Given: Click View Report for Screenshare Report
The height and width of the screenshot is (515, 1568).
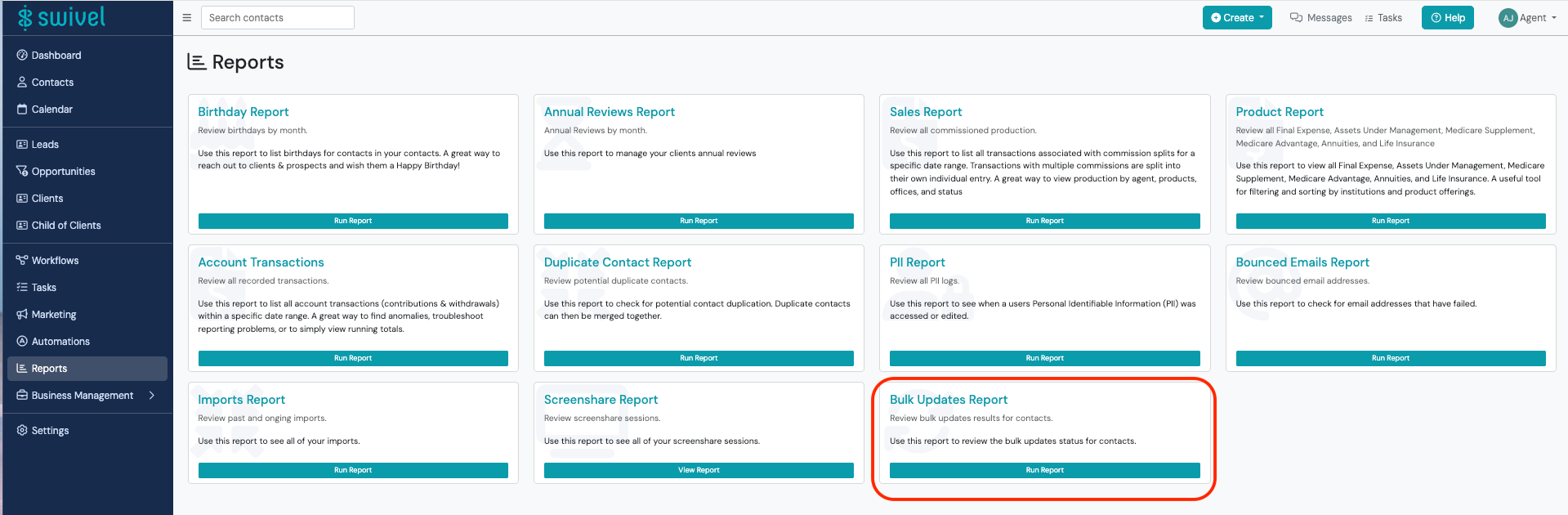Looking at the screenshot, I should coord(699,470).
